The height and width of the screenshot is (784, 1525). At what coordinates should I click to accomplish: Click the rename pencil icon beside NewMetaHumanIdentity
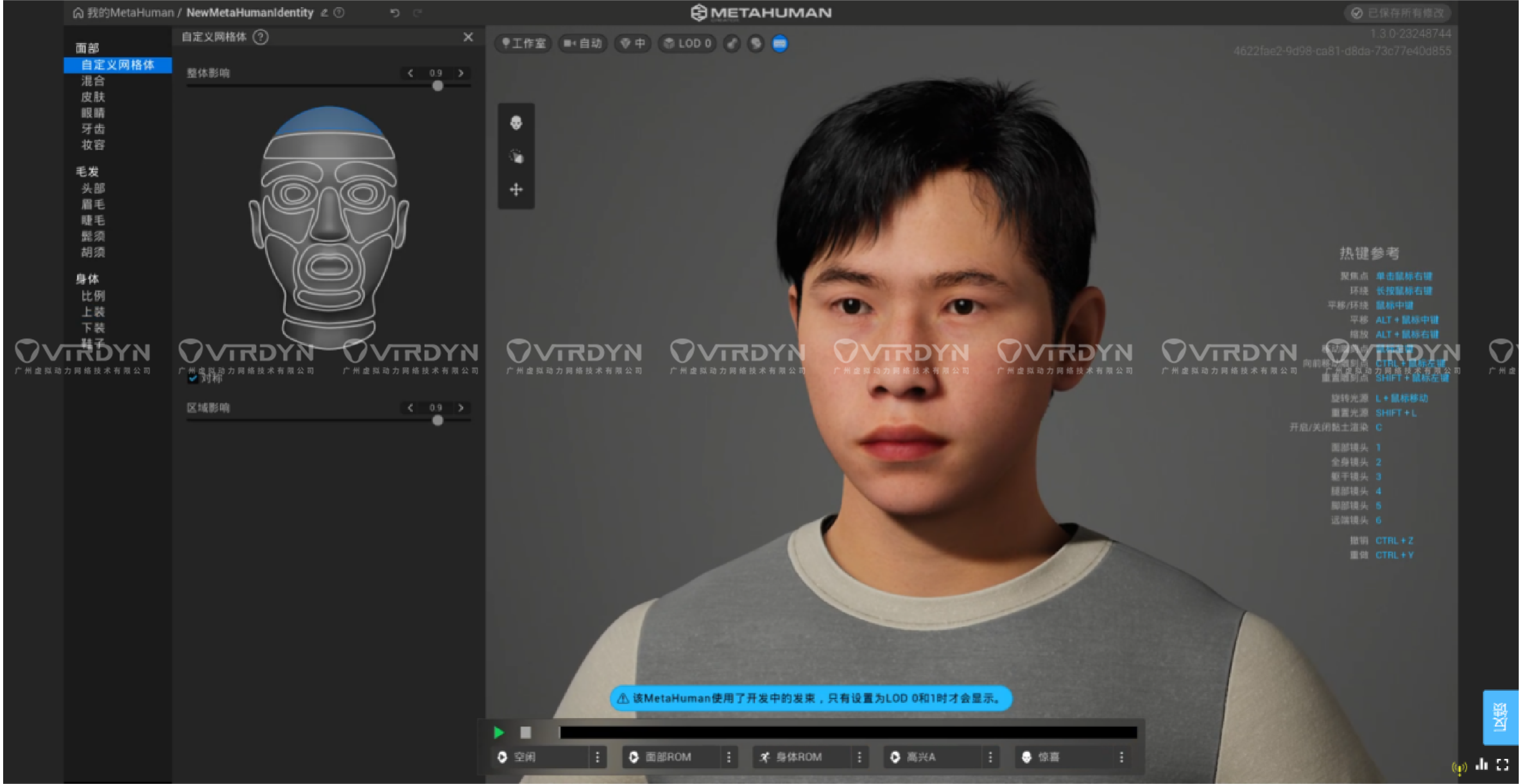[324, 13]
